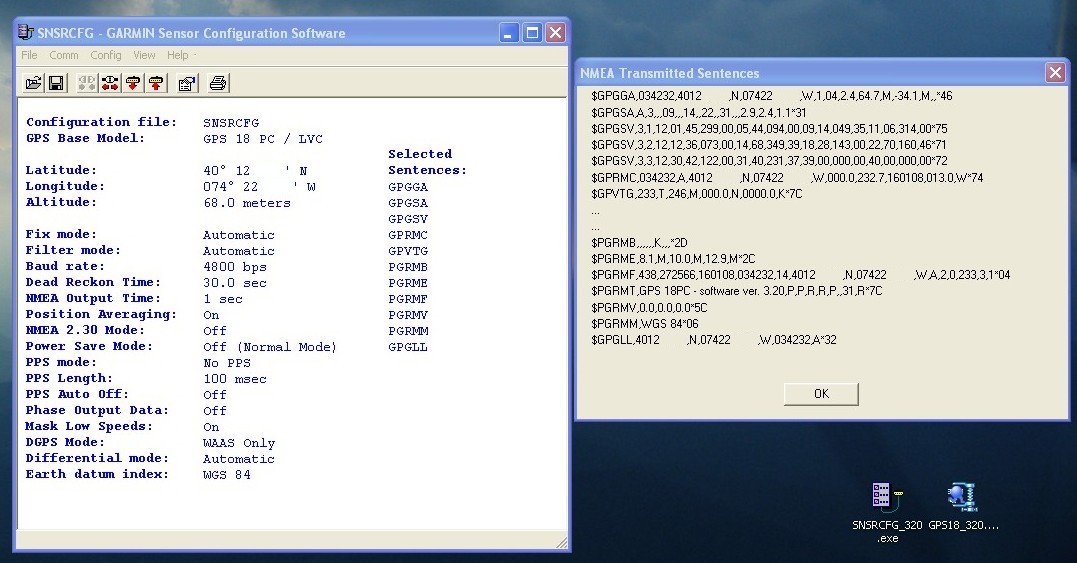Click the 'No PPS' value
The image size is (1077, 563).
tap(227, 363)
